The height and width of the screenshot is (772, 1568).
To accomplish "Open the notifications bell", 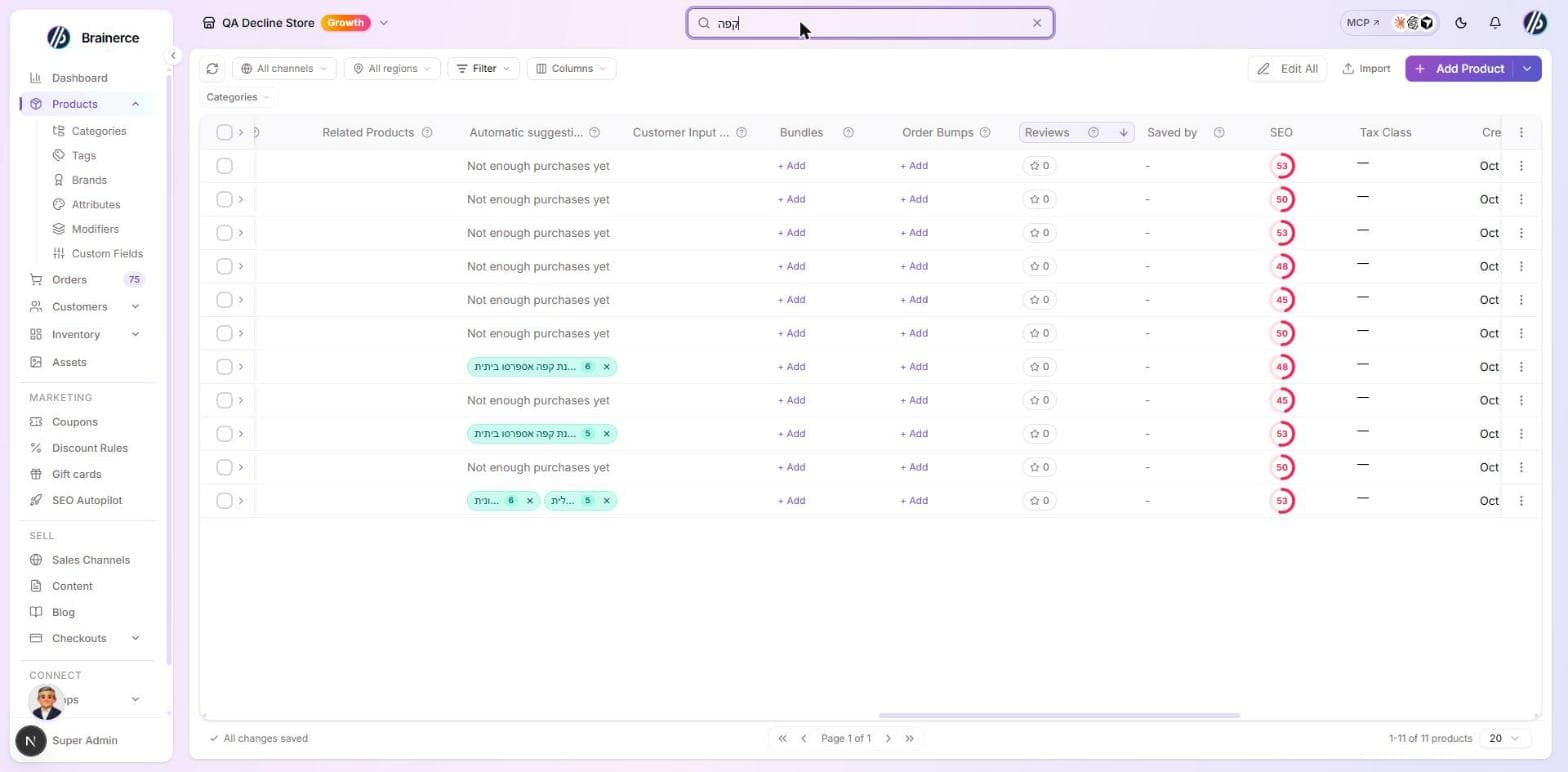I will coord(1495,23).
